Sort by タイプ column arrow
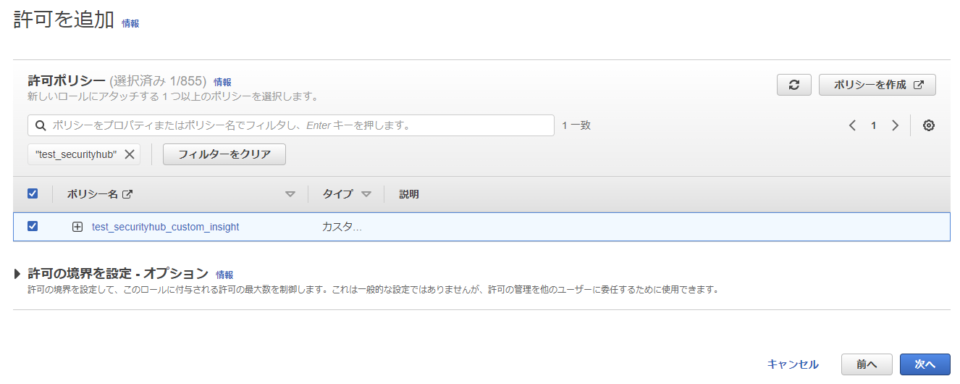This screenshot has width=960, height=384. 366,195
